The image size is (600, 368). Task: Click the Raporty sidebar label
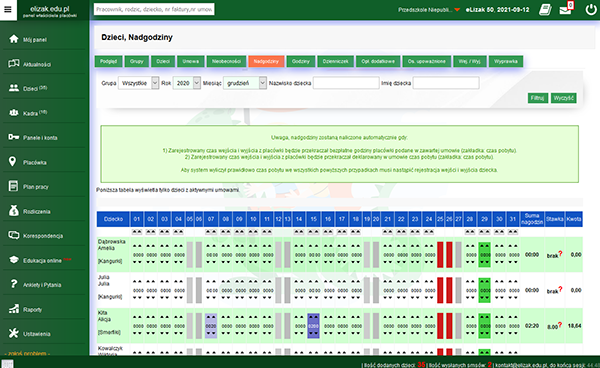click(x=32, y=309)
